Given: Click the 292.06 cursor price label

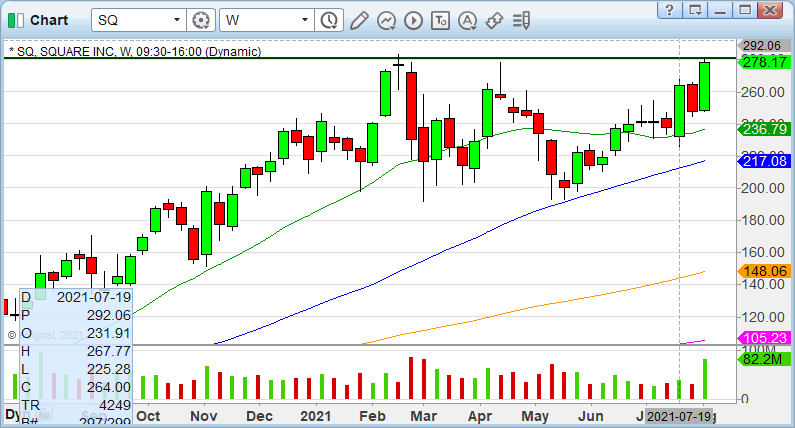Looking at the screenshot, I should pyautogui.click(x=762, y=46).
